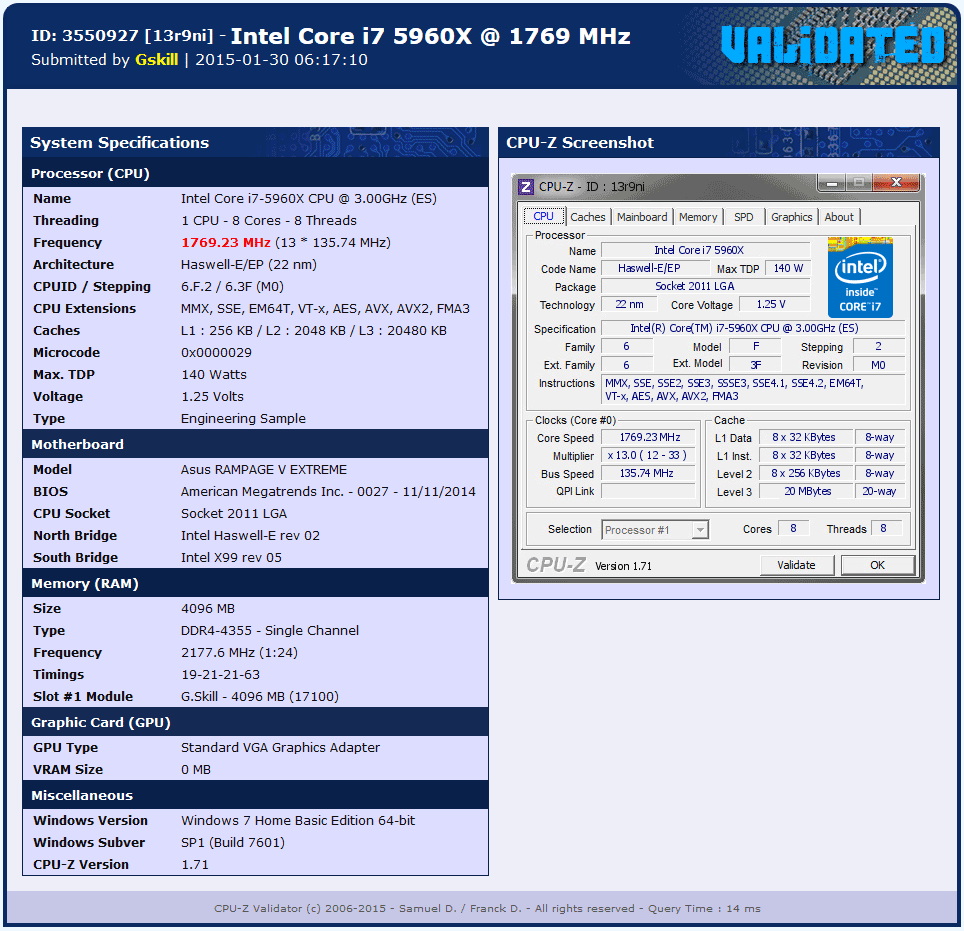
Task: Click the Core Speed value field
Action: [x=649, y=438]
